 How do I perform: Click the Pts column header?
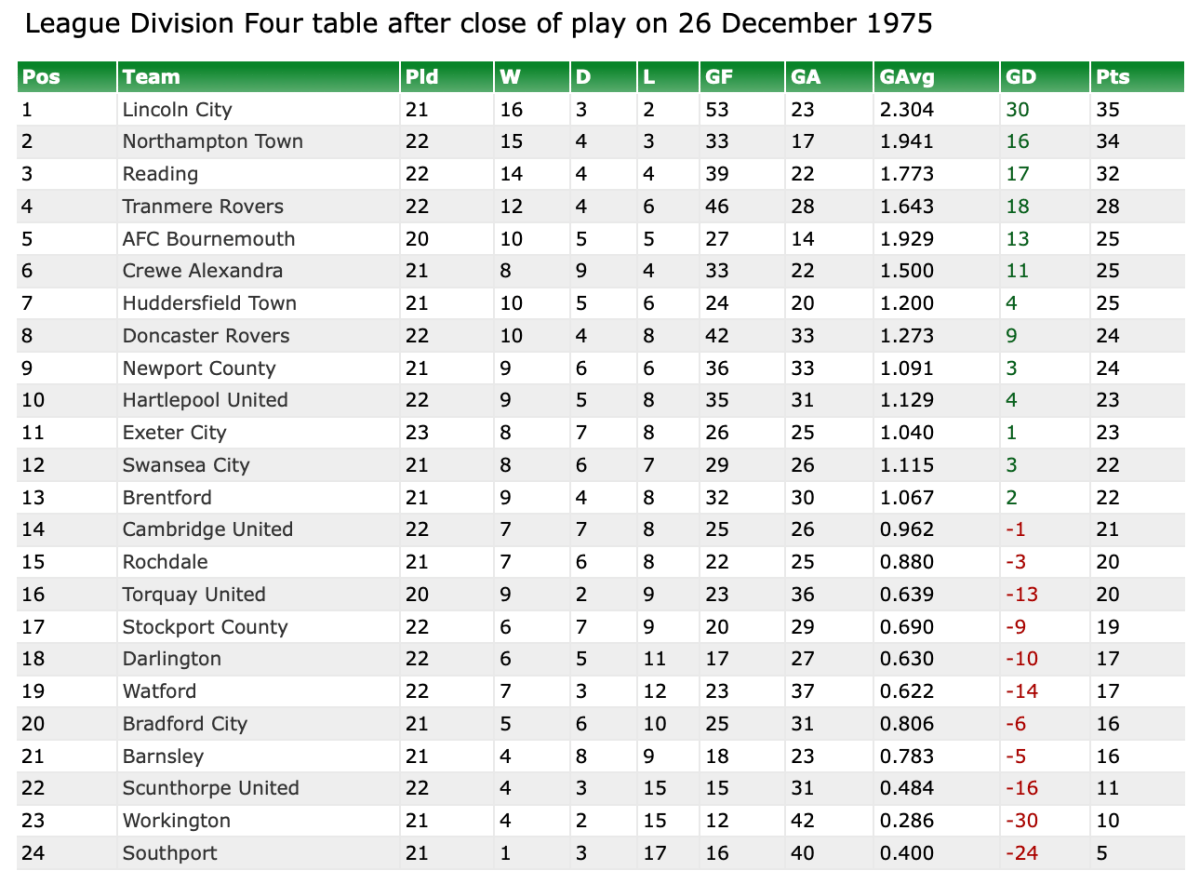click(1113, 77)
